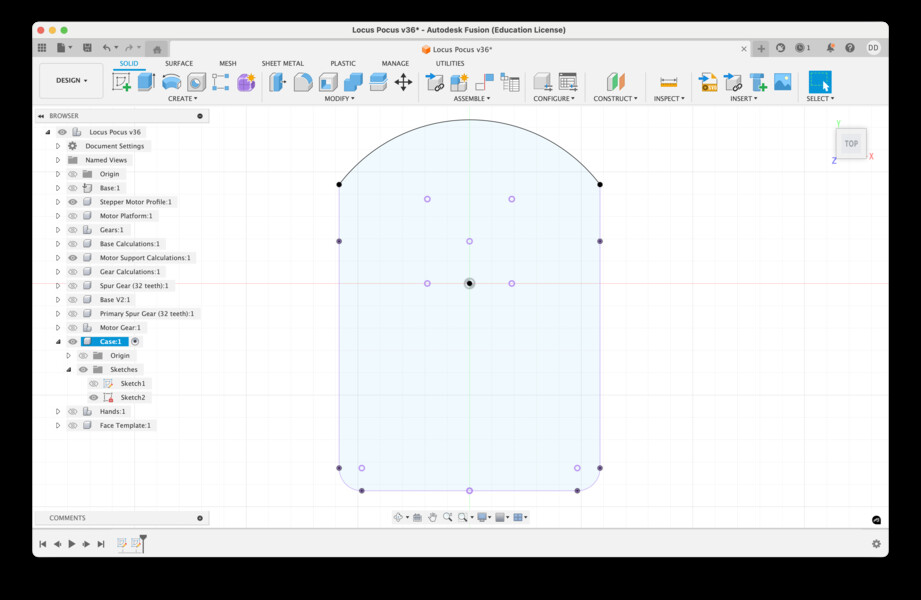Select the Pan hand tool

pyautogui.click(x=432, y=517)
